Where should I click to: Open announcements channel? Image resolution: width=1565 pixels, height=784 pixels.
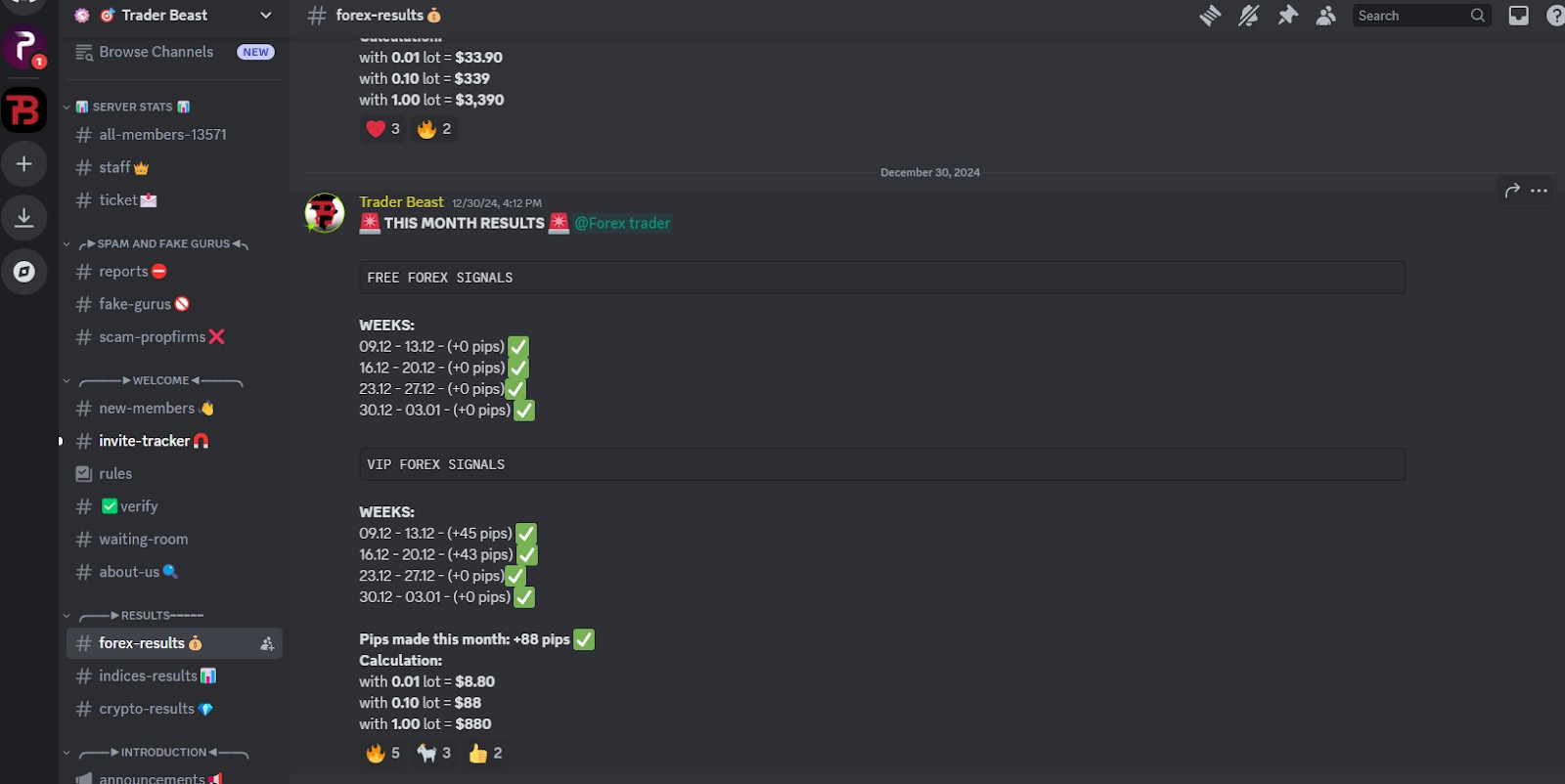[x=174, y=778]
